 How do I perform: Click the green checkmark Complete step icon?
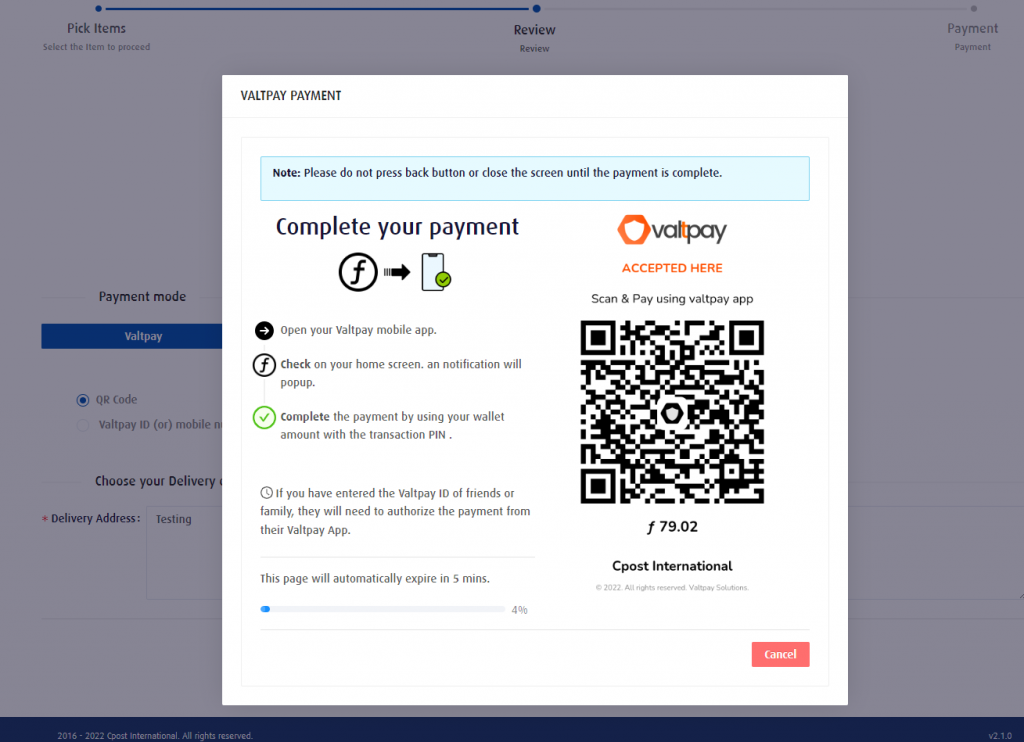point(264,417)
